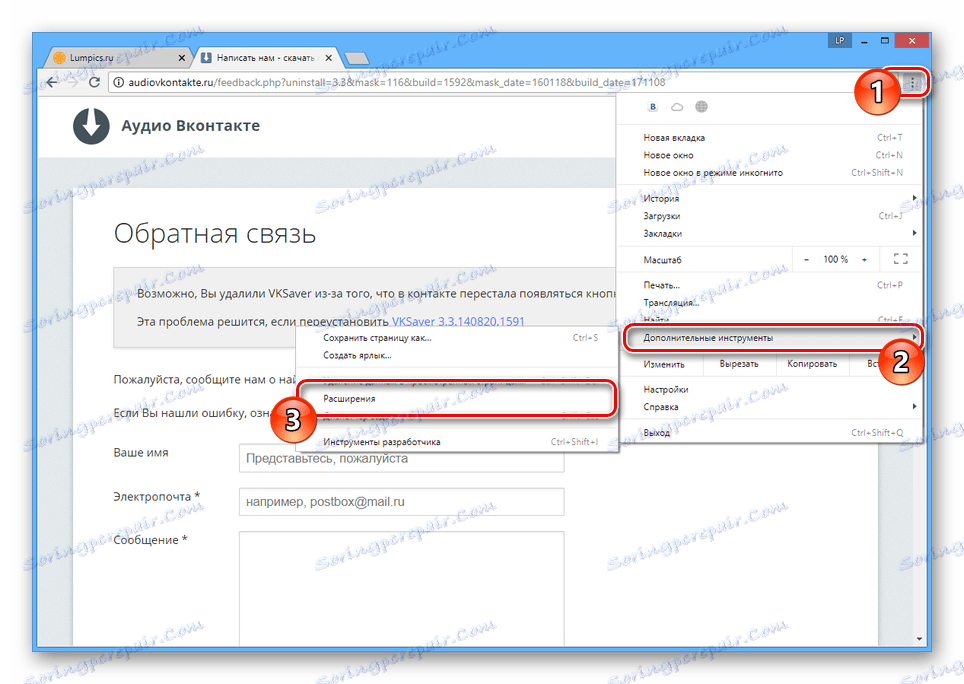This screenshot has height=684, width=964.
Task: Increase zoom with the plus button
Action: click(864, 259)
